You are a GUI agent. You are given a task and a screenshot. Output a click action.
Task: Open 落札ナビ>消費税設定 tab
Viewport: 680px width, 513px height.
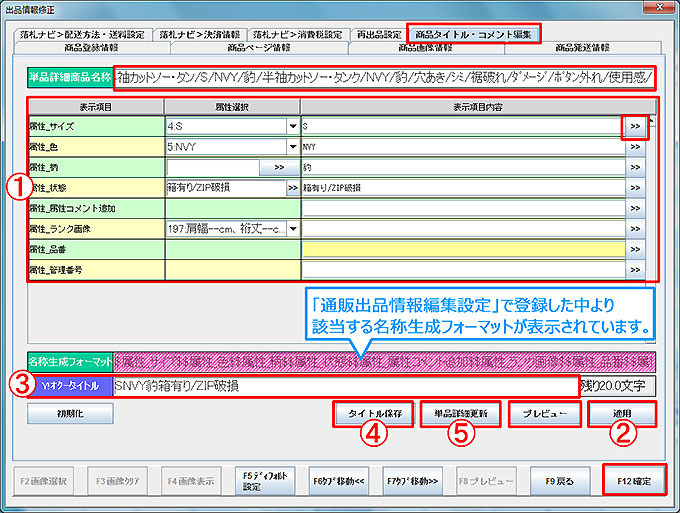click(x=298, y=35)
